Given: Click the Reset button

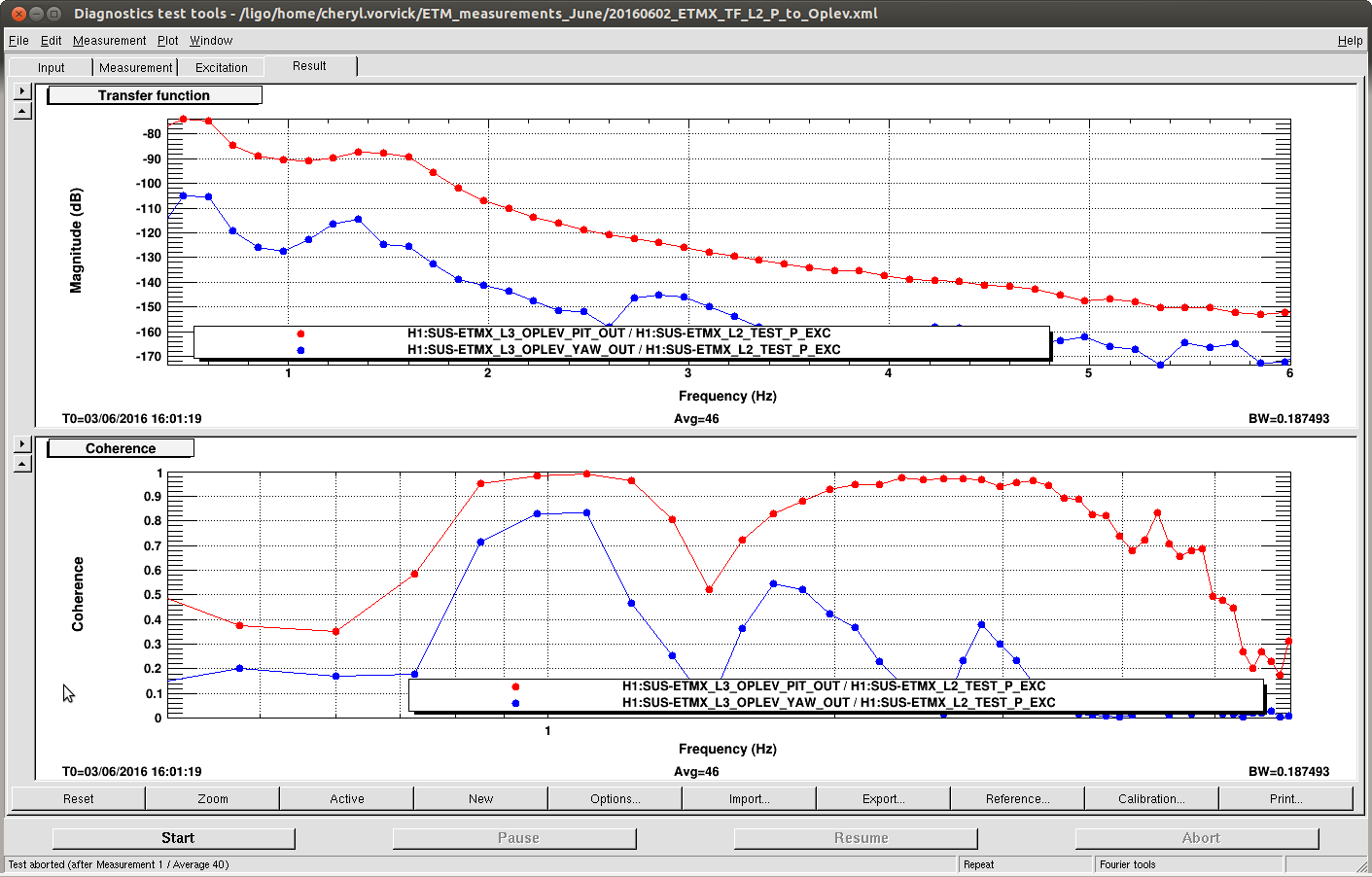Looking at the screenshot, I should point(78,798).
